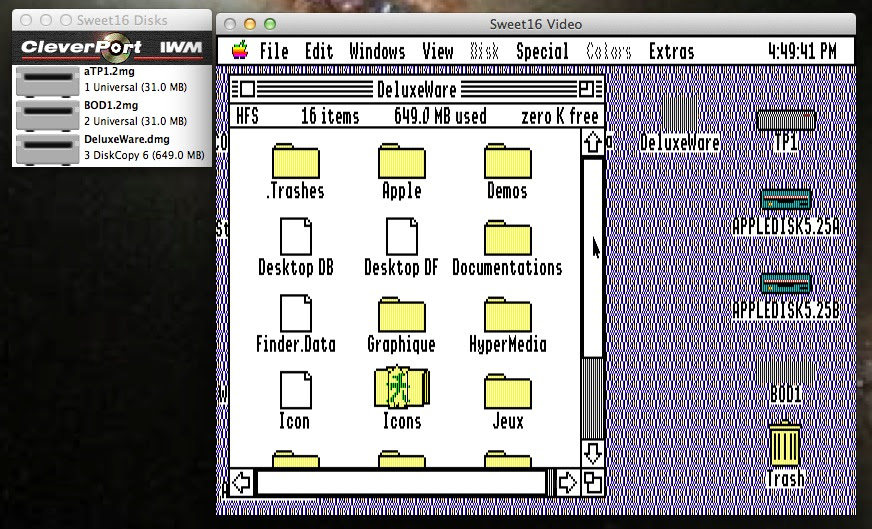This screenshot has height=529, width=872.
Task: Open the dimmed Colors menu
Action: pos(609,51)
